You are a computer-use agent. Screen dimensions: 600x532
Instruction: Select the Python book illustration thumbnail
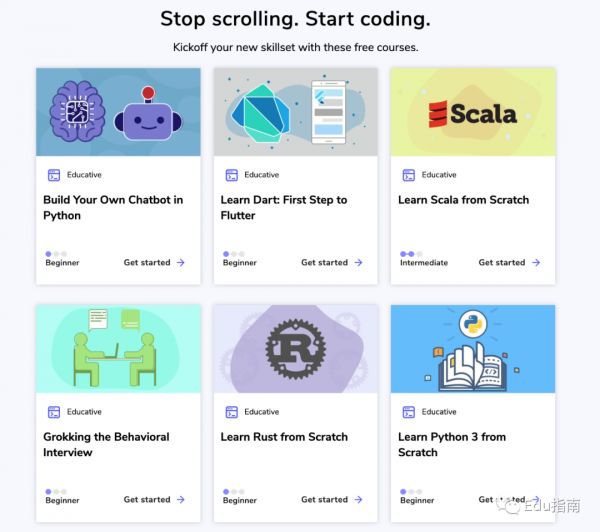(472, 349)
